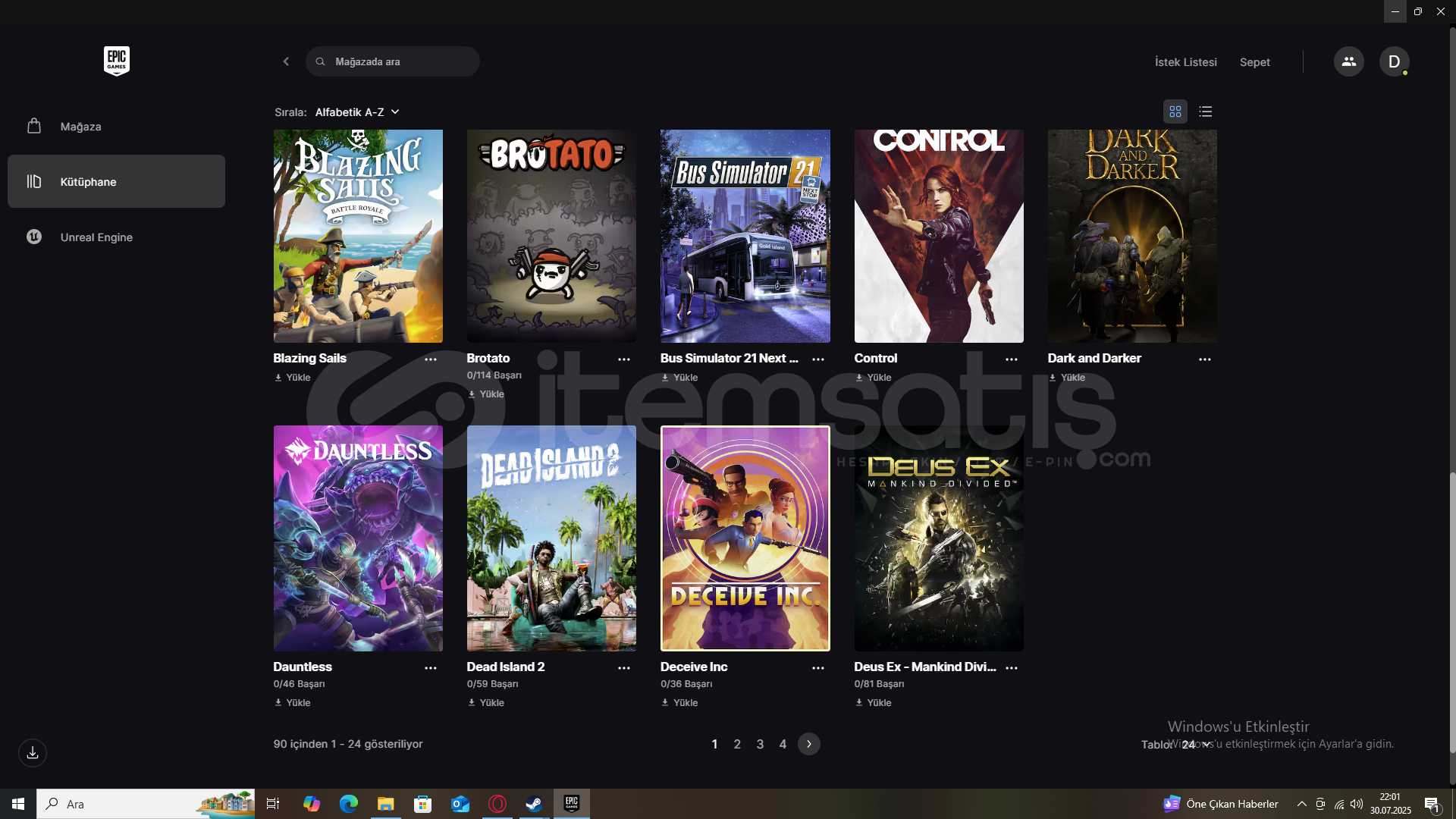Launch Microsoft Edge from taskbar
Screen dimensions: 1456x819
(x=349, y=804)
